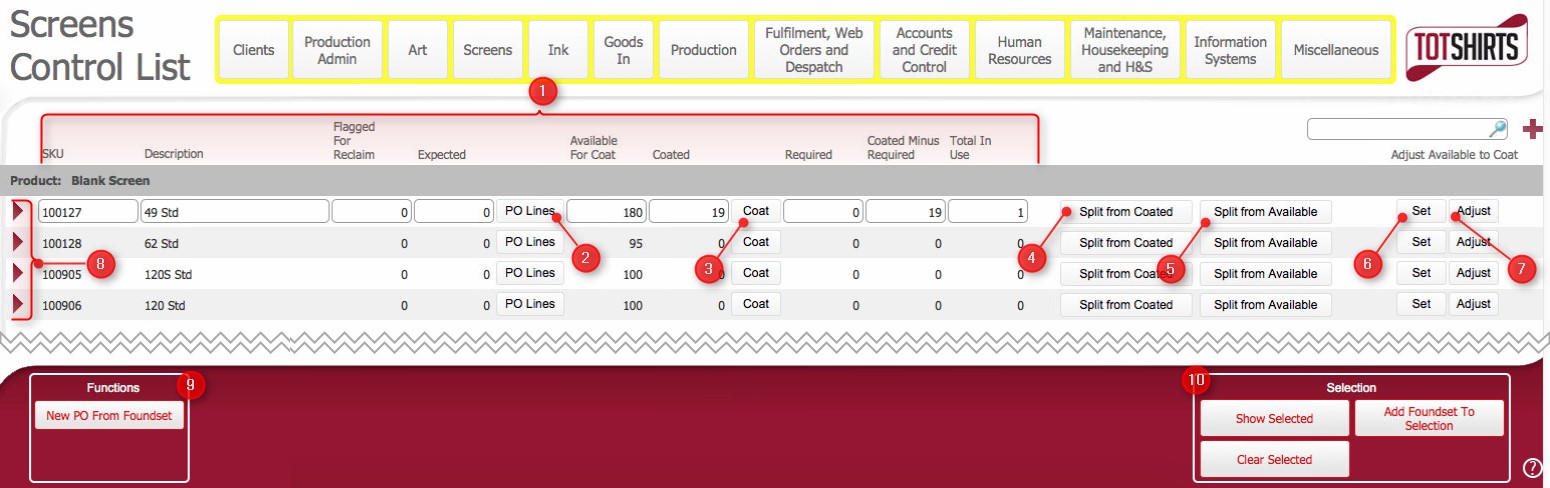
Task: Click the TotShirts logo
Action: point(1465,48)
